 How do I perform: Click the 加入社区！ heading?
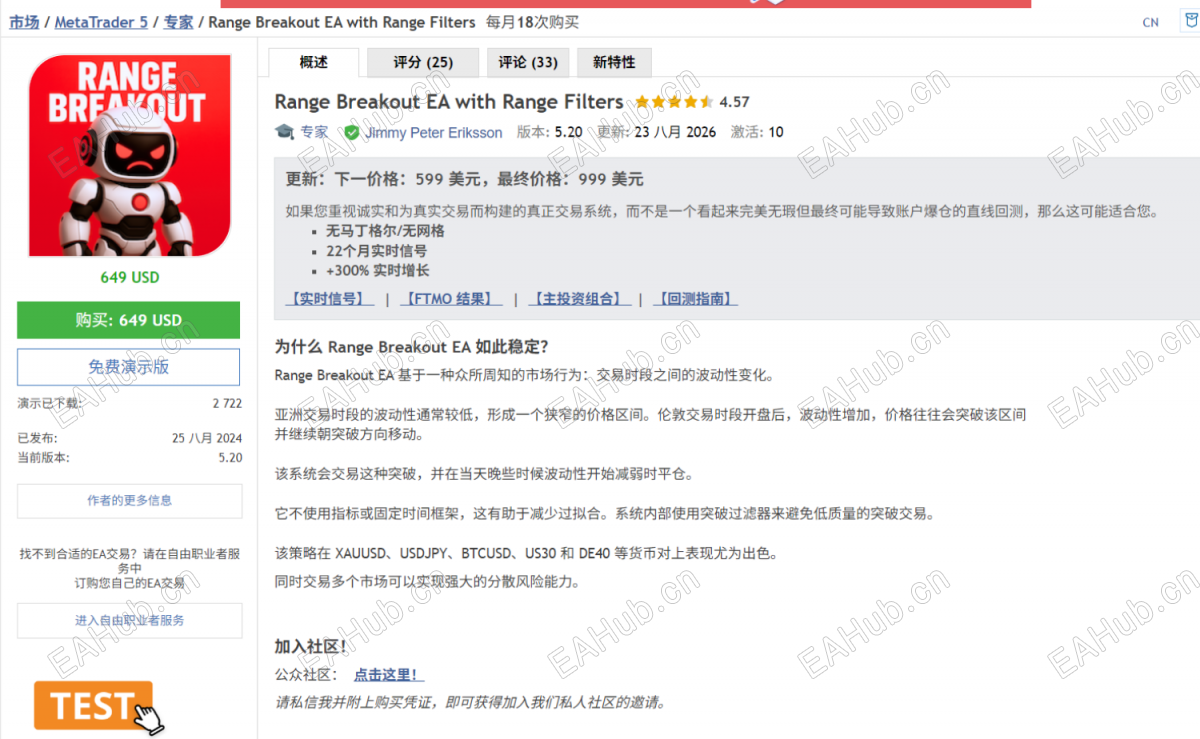point(310,647)
